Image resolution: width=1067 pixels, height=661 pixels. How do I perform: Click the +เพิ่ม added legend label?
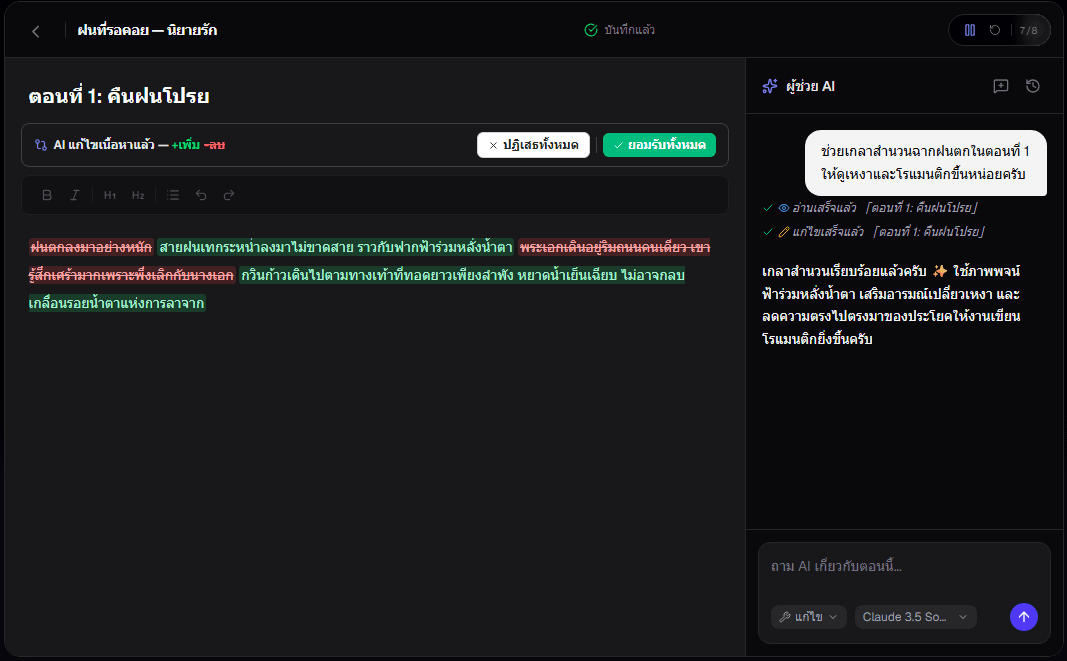tap(186, 145)
